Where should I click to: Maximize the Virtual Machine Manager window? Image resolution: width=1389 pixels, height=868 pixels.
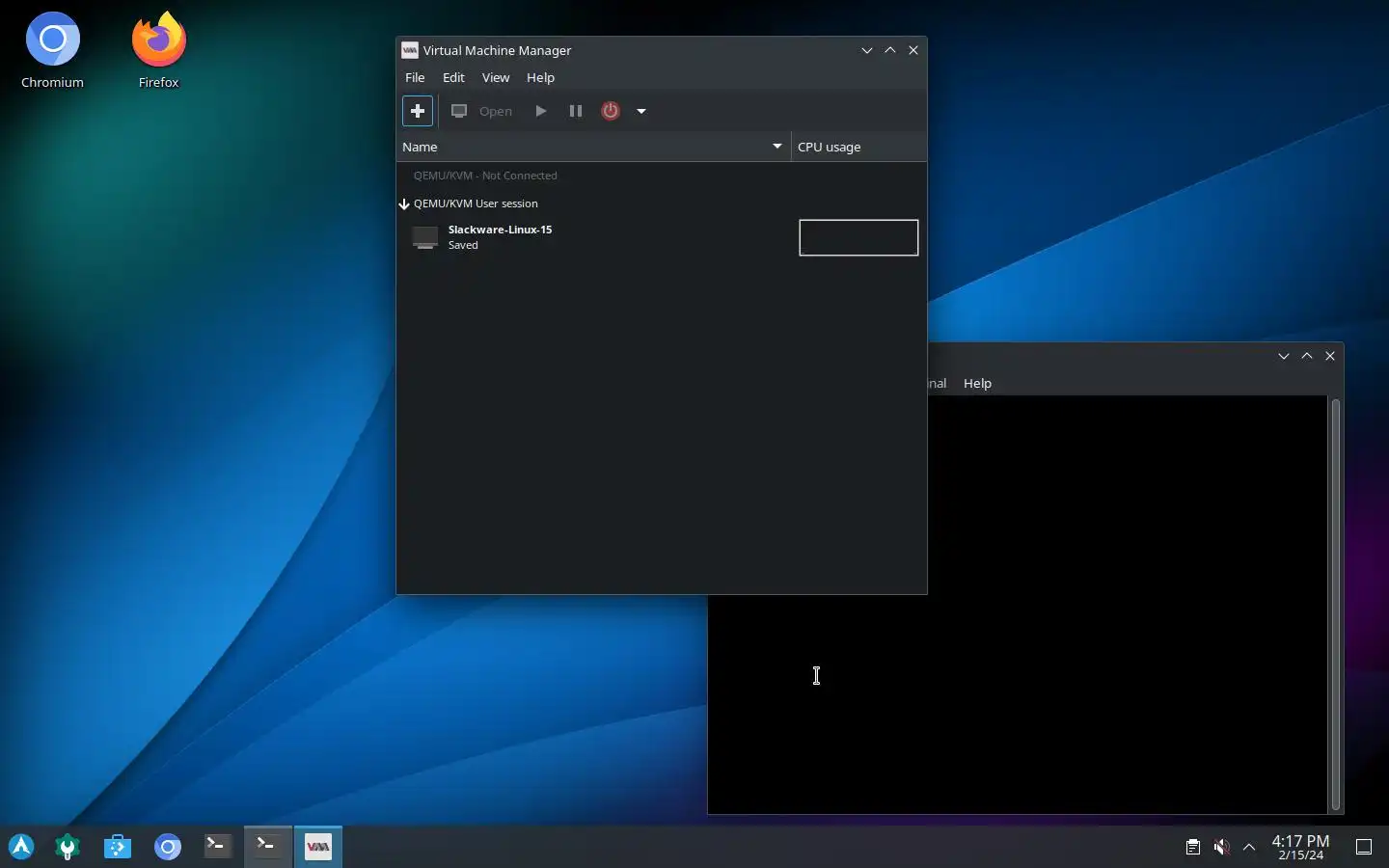pos(890,50)
